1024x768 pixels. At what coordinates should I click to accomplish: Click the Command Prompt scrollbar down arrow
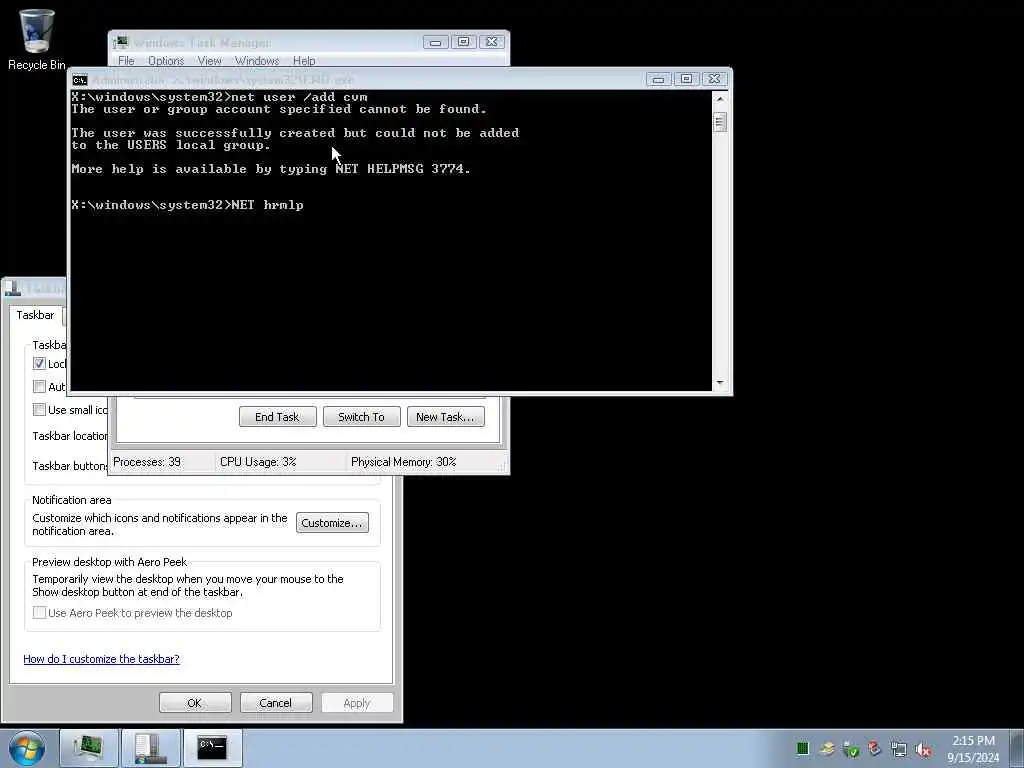pos(720,383)
